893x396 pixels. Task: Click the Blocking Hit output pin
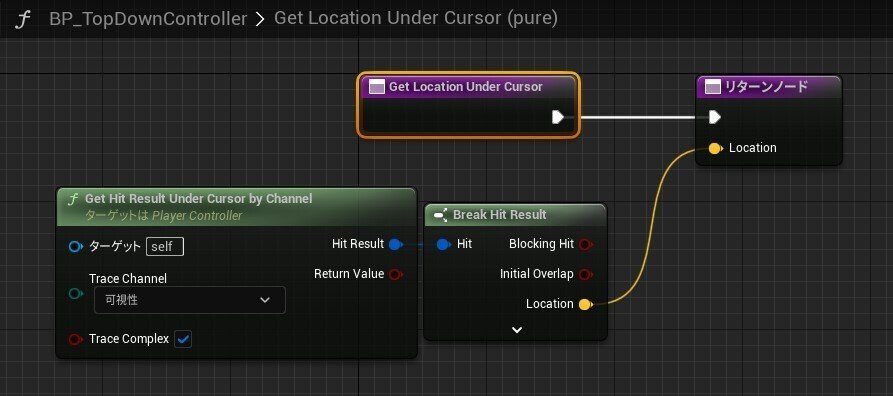[x=585, y=244]
